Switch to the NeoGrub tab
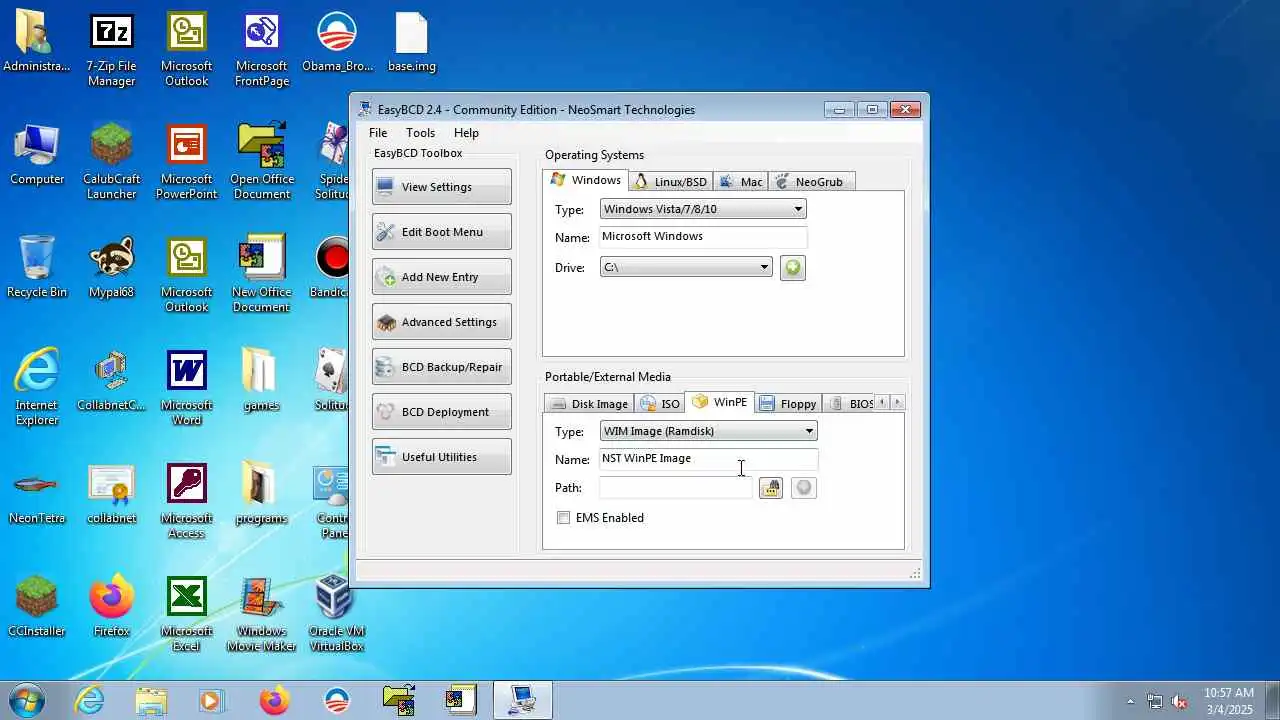Screen dimensions: 1280x720 [811, 182]
